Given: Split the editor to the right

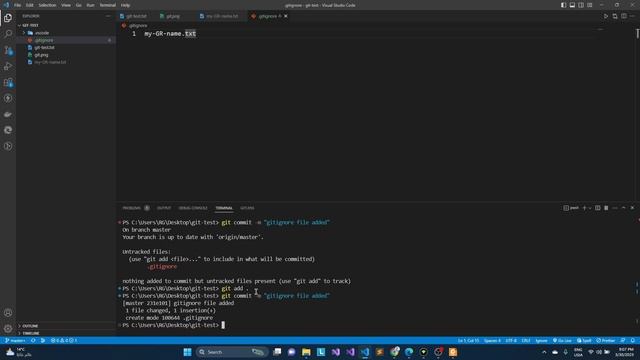Looking at the screenshot, I should click(x=624, y=16).
